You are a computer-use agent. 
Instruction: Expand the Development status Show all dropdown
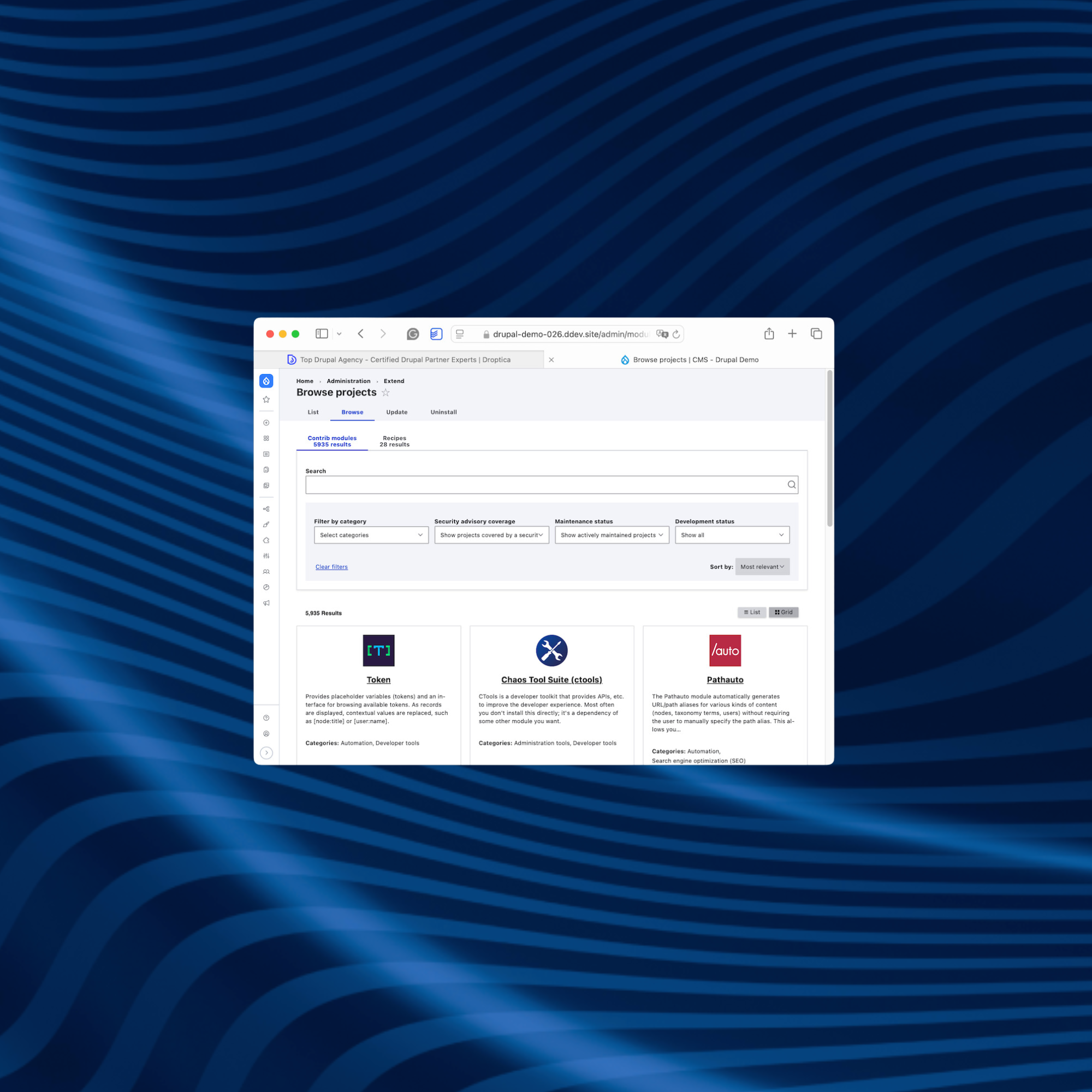[732, 535]
